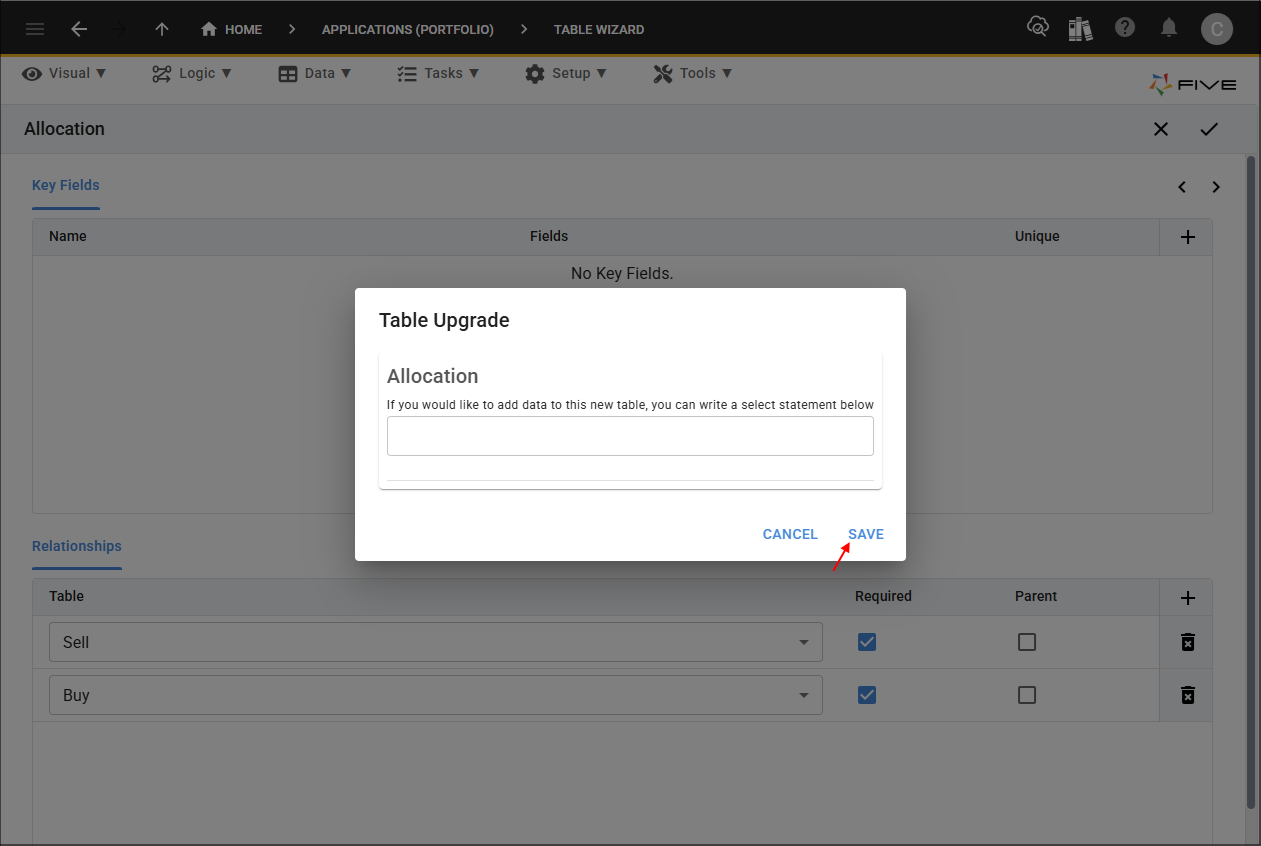Viewport: 1261px width, 846px height.
Task: Check Parent for the Buy row
Action: (x=1027, y=695)
